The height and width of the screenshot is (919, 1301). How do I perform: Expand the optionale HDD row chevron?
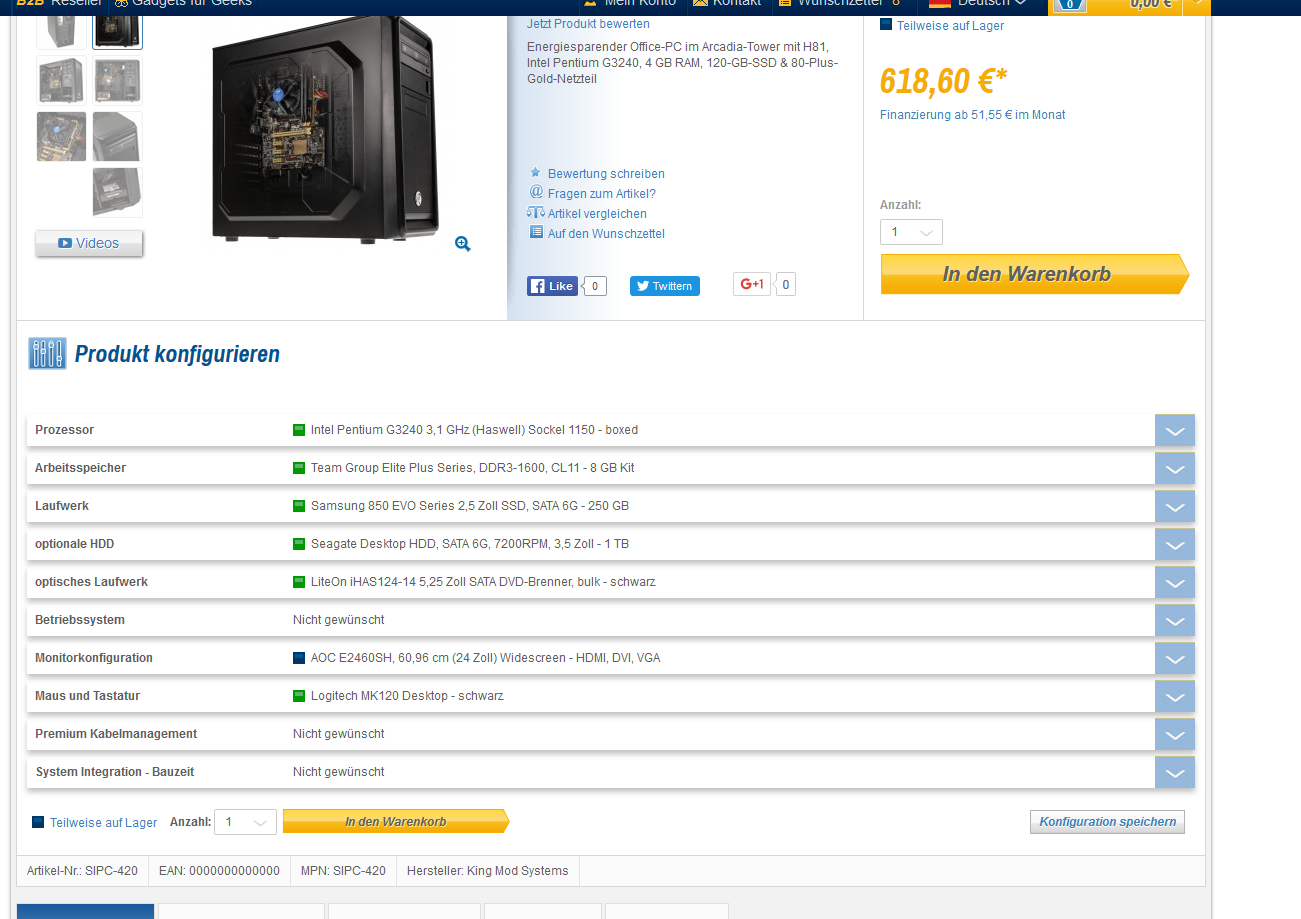point(1175,544)
